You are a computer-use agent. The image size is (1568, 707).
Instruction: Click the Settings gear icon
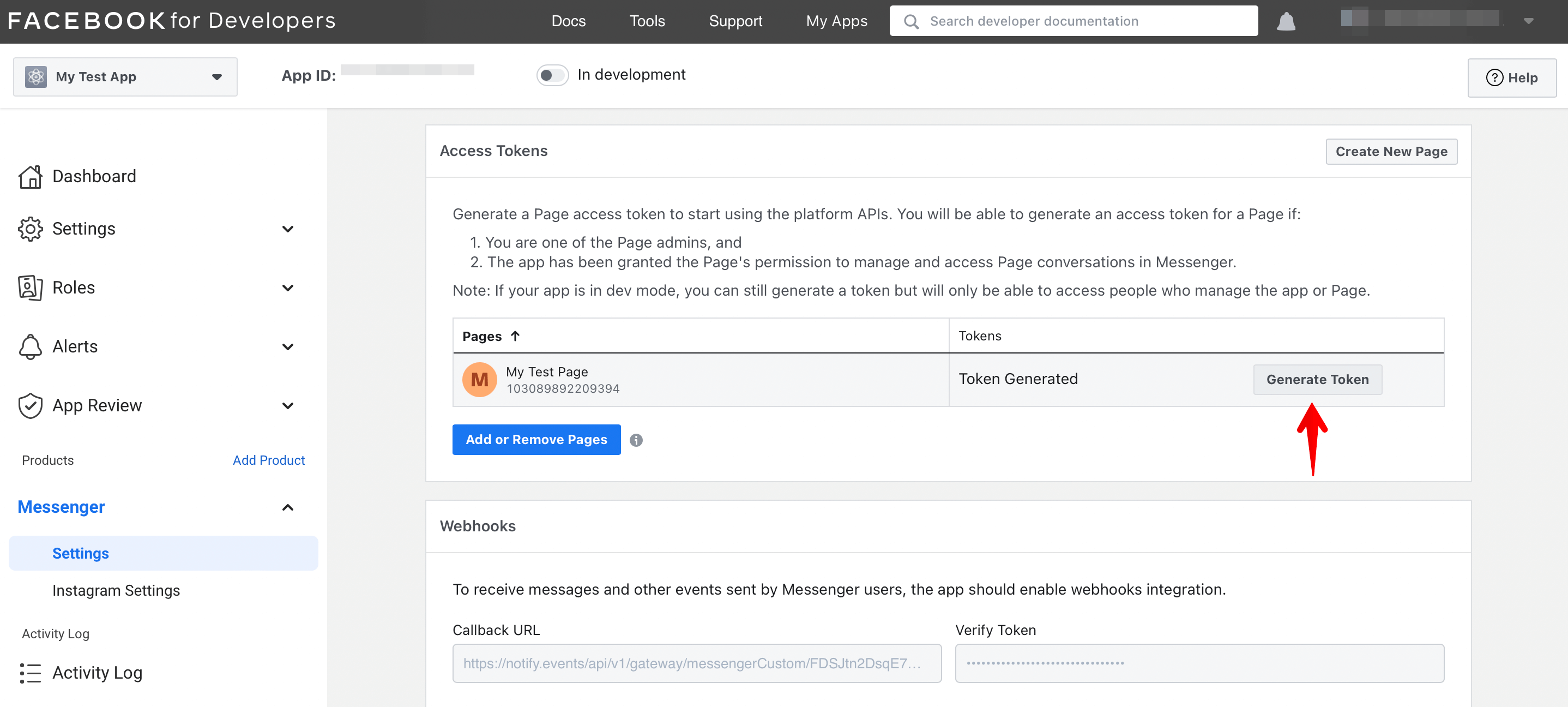(30, 228)
